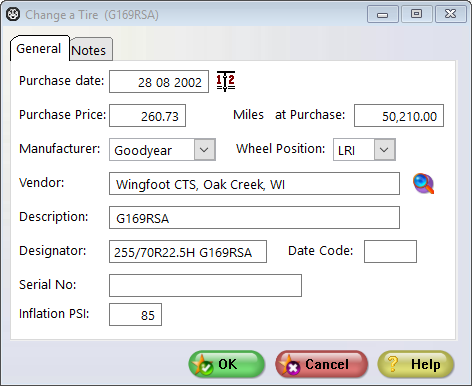472x386 pixels.
Task: Click the 'Wheel Position:' label
Action: (281, 149)
